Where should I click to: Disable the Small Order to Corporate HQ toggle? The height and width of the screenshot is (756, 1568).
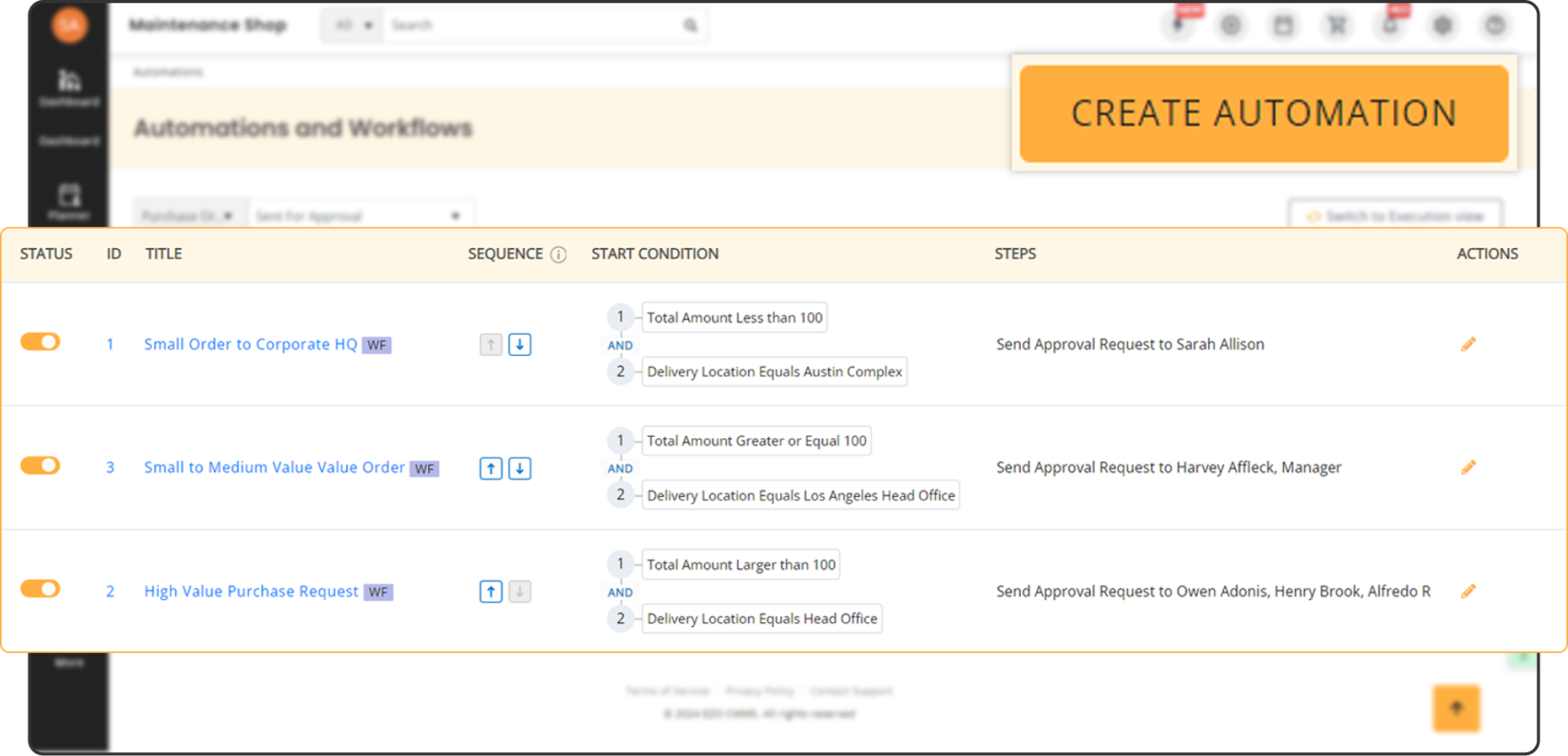click(40, 342)
